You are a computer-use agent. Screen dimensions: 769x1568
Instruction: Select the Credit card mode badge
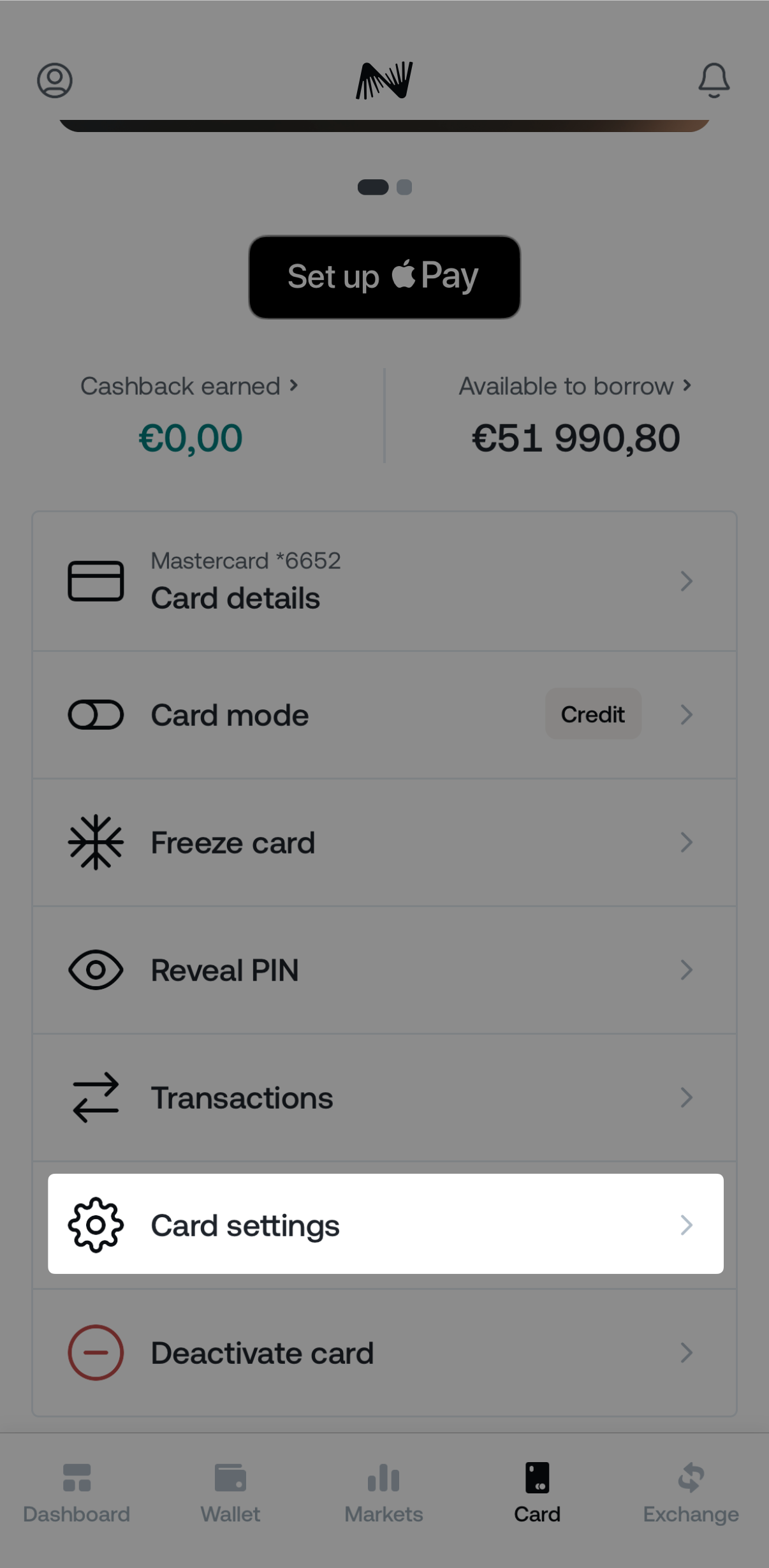coord(592,714)
